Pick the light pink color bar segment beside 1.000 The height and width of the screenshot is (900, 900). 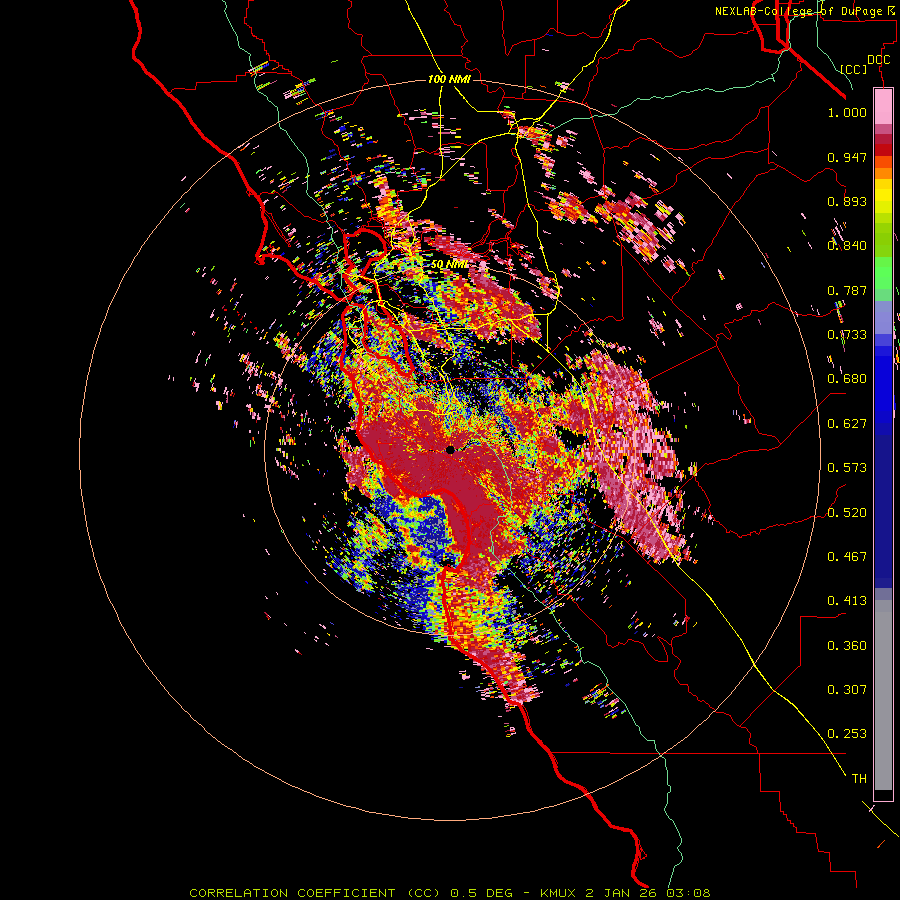883,106
